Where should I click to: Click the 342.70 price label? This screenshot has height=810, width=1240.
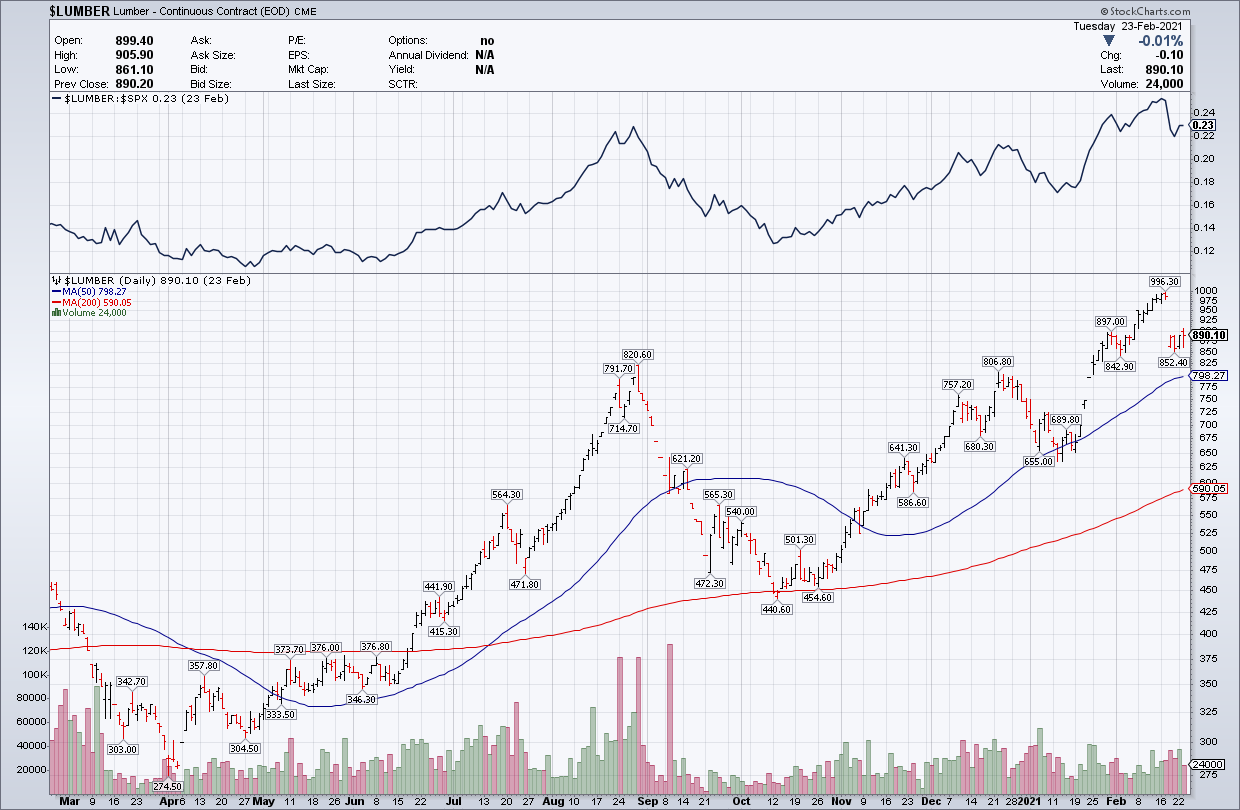(x=132, y=681)
